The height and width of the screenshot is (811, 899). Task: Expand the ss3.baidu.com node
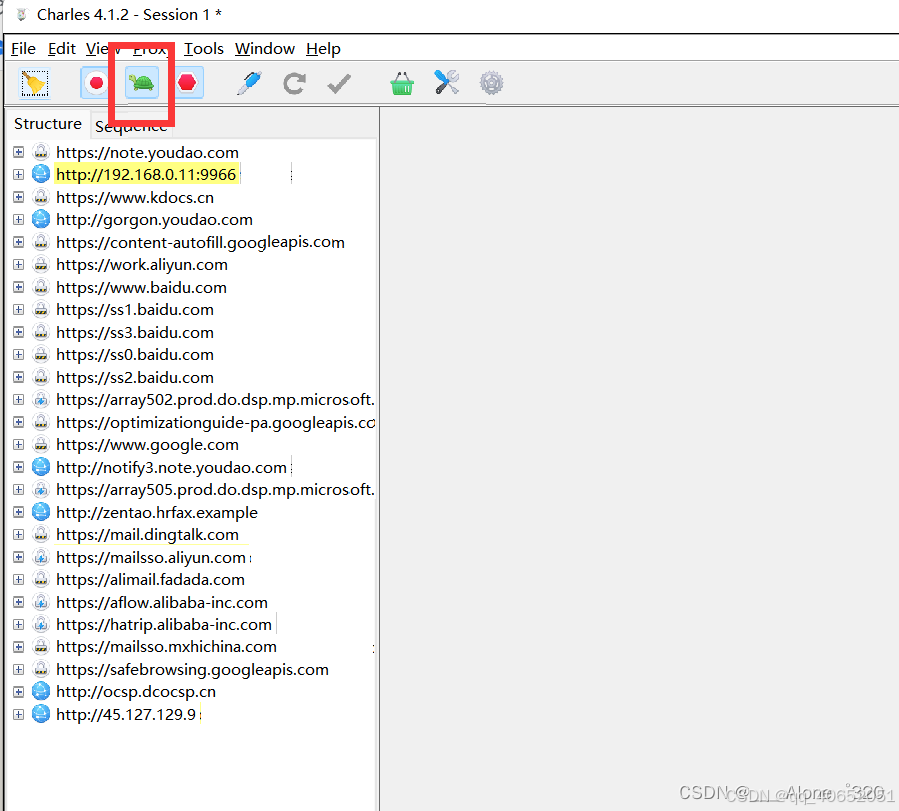(x=18, y=332)
